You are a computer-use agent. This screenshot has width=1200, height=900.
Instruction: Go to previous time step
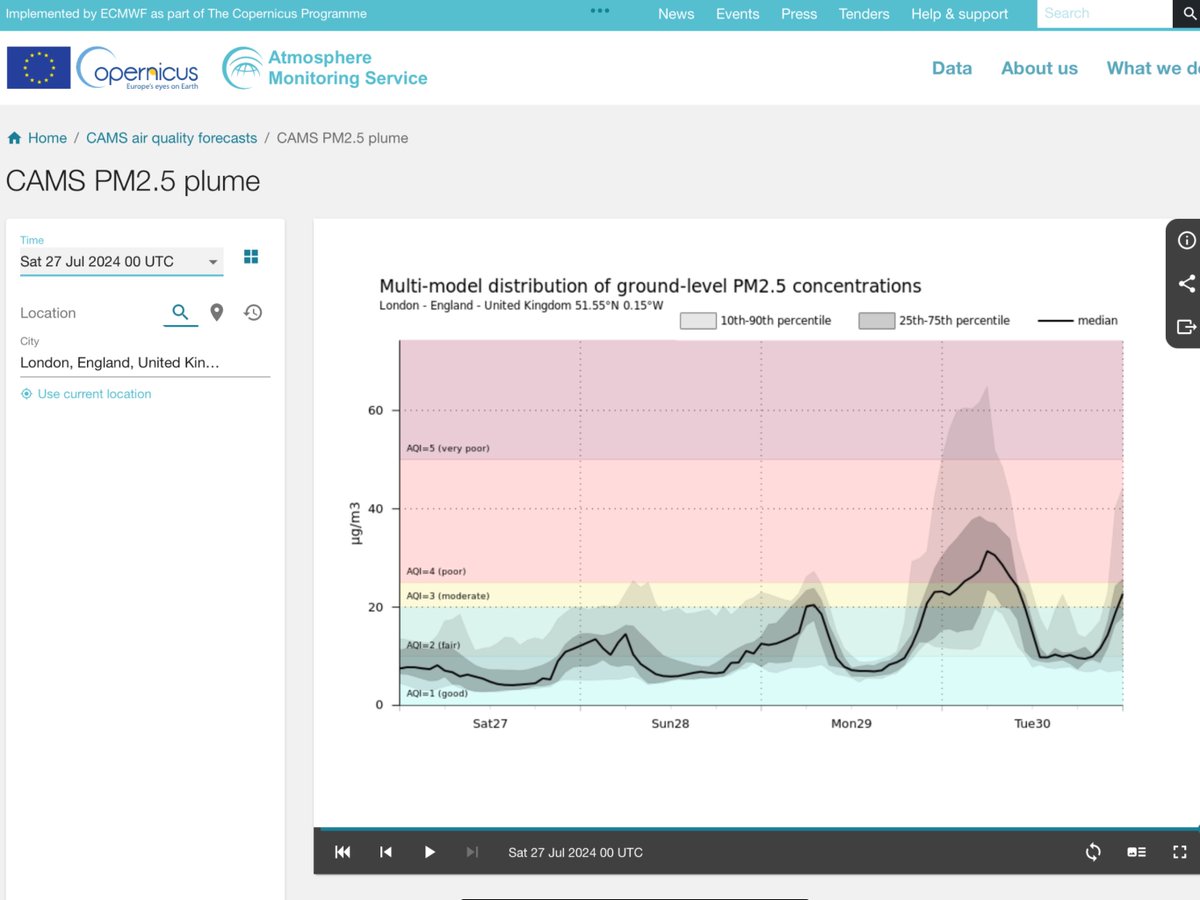pyautogui.click(x=386, y=852)
